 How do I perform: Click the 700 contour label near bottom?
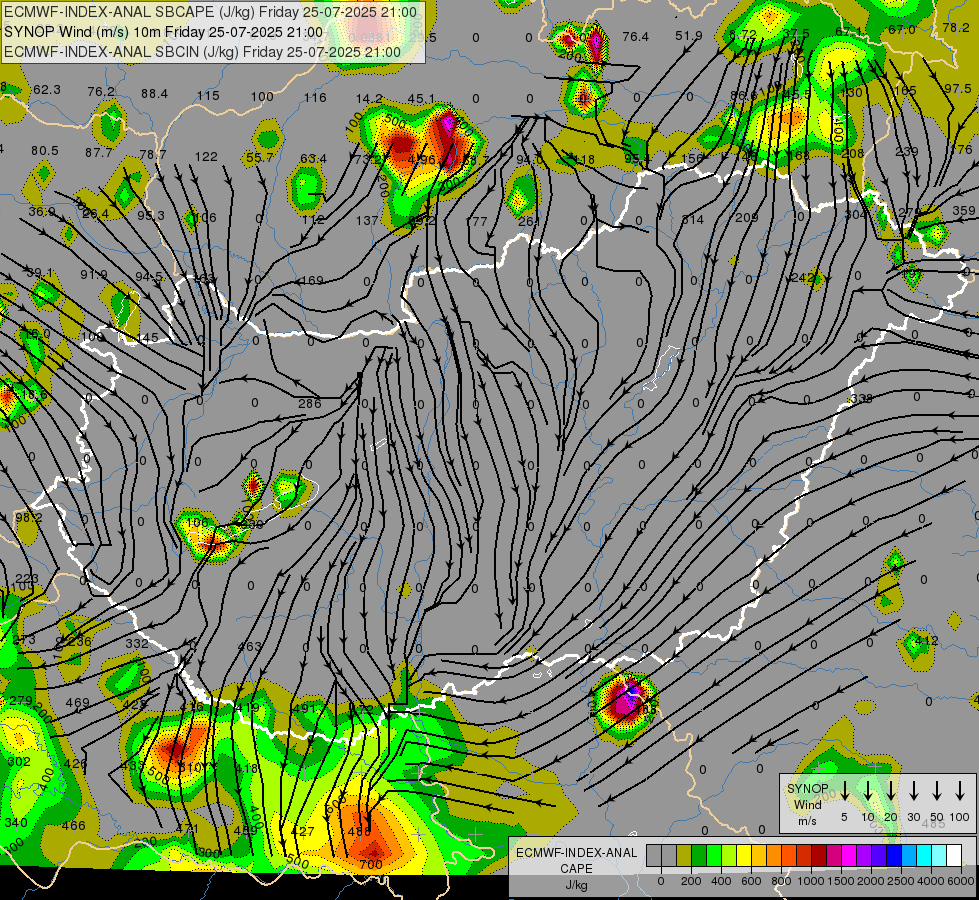point(371,865)
